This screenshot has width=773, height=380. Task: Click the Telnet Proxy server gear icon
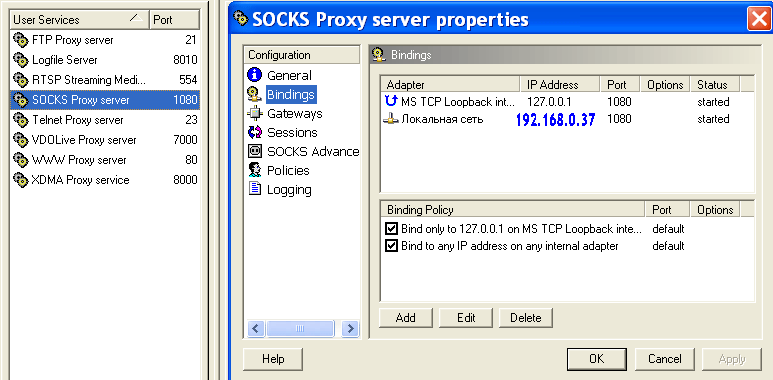pos(21,120)
